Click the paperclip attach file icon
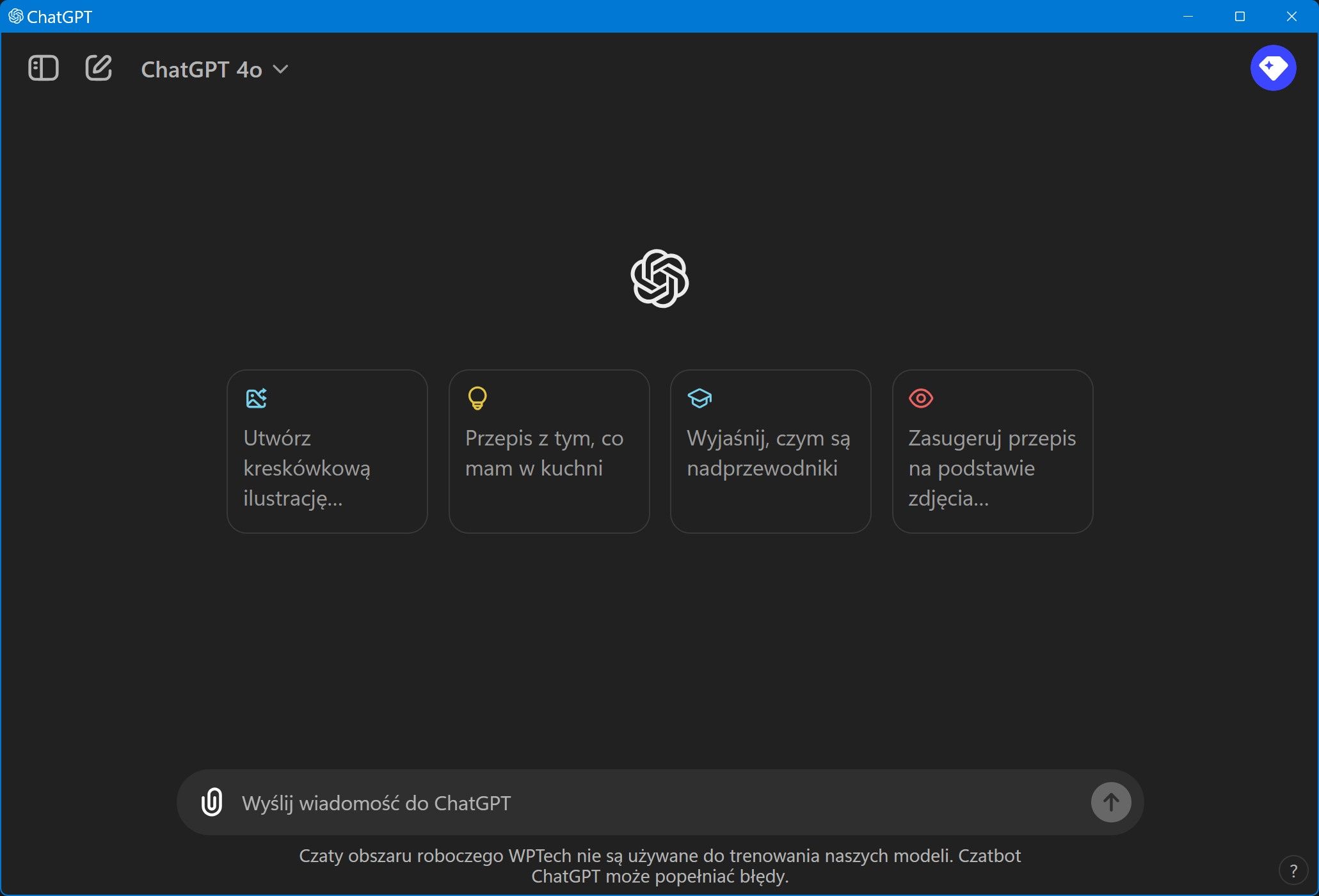Viewport: 1319px width, 896px height. click(212, 803)
